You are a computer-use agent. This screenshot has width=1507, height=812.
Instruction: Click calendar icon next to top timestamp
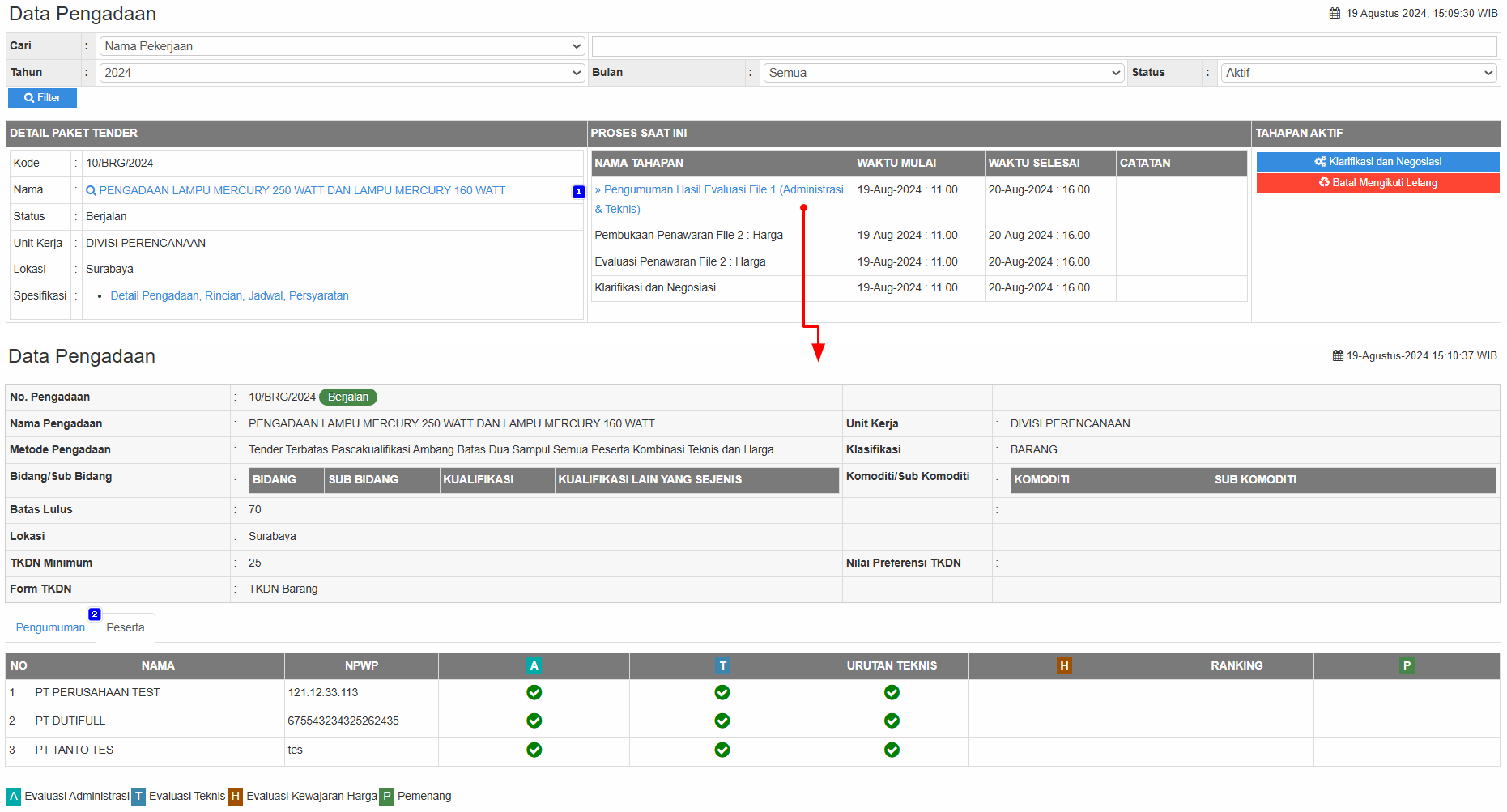coord(1335,14)
